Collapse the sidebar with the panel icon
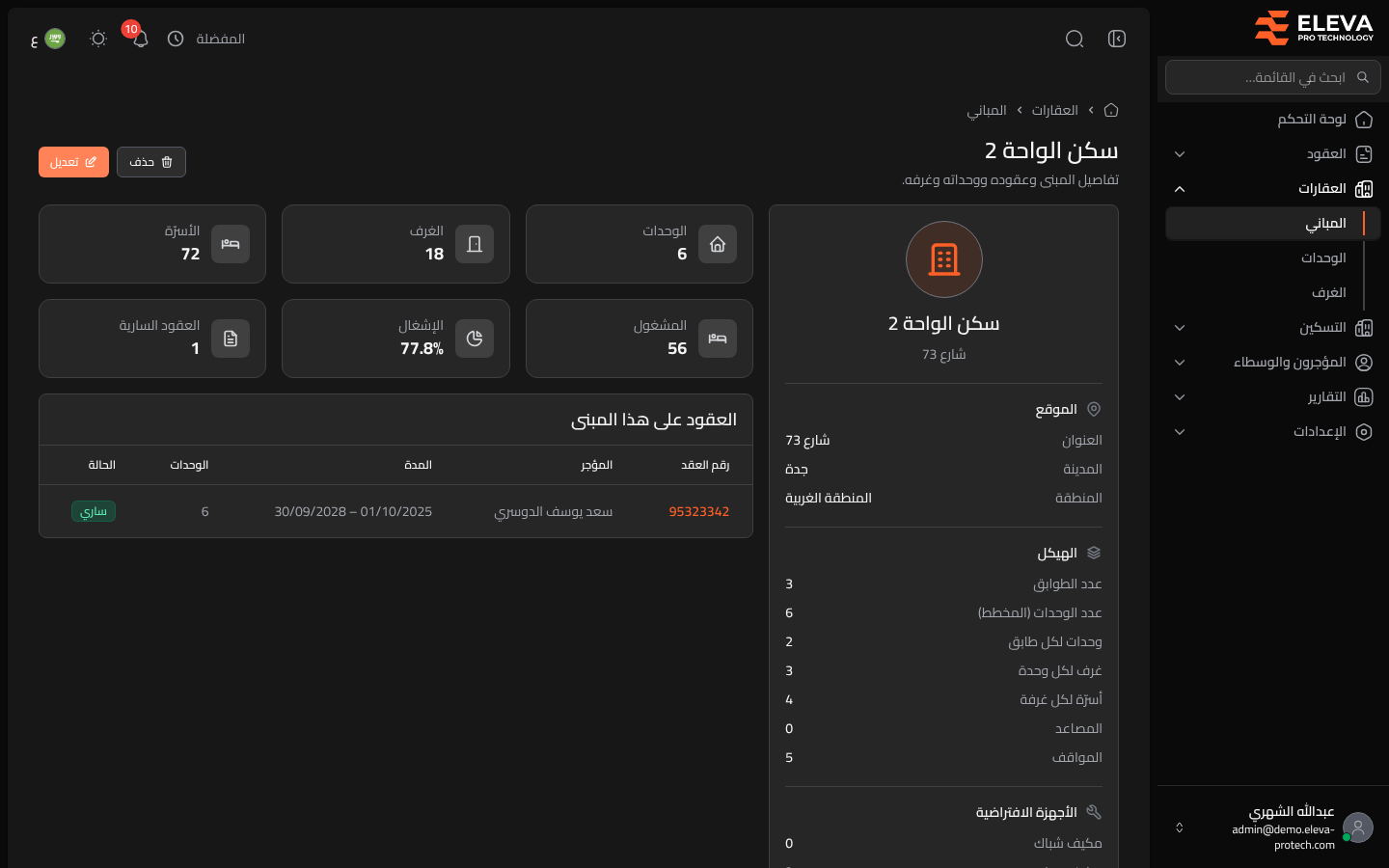Image resolution: width=1389 pixels, height=868 pixels. 1117,39
